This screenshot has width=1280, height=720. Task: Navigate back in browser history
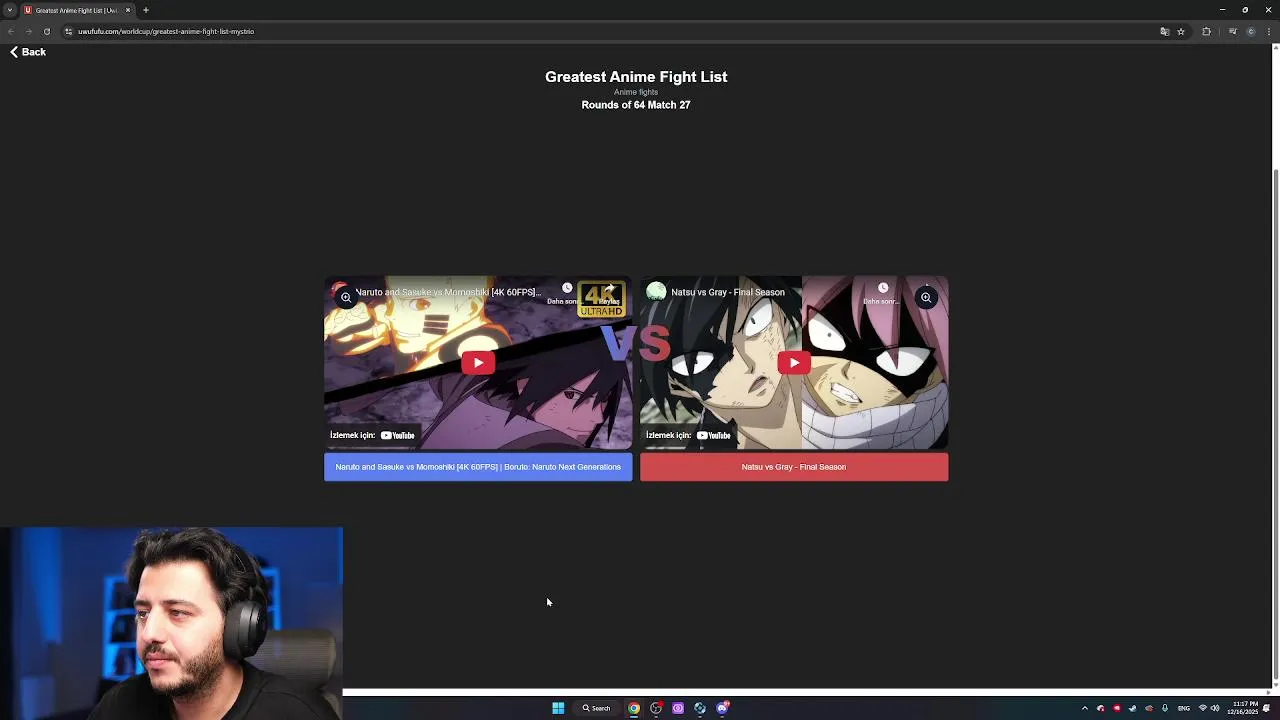point(11,31)
